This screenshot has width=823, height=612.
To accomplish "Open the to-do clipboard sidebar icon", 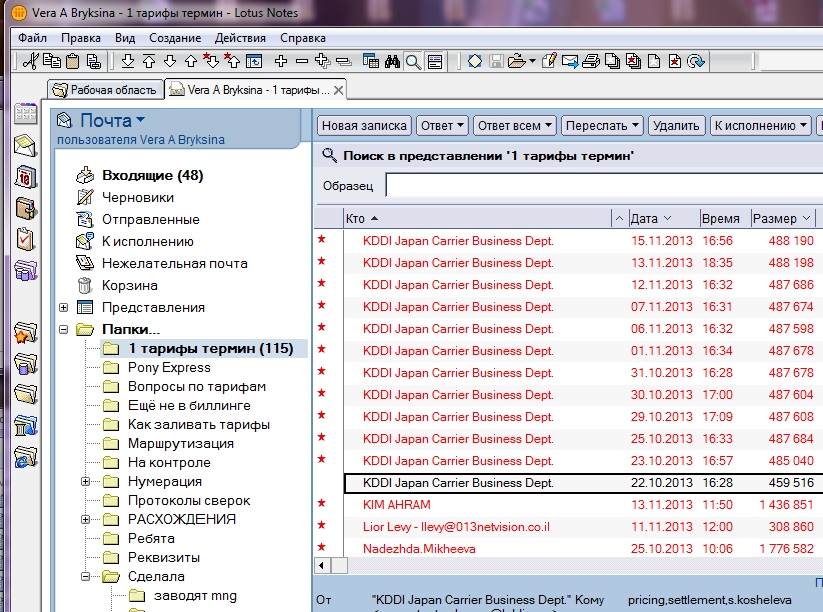I will click(25, 239).
